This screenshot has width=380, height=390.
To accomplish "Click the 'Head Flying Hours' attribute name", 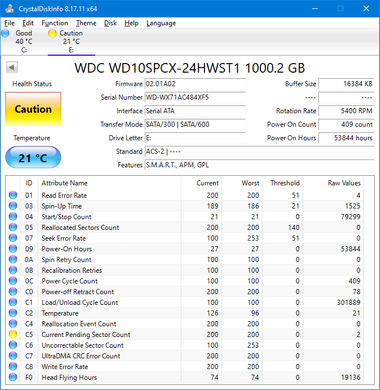I will tap(69, 377).
